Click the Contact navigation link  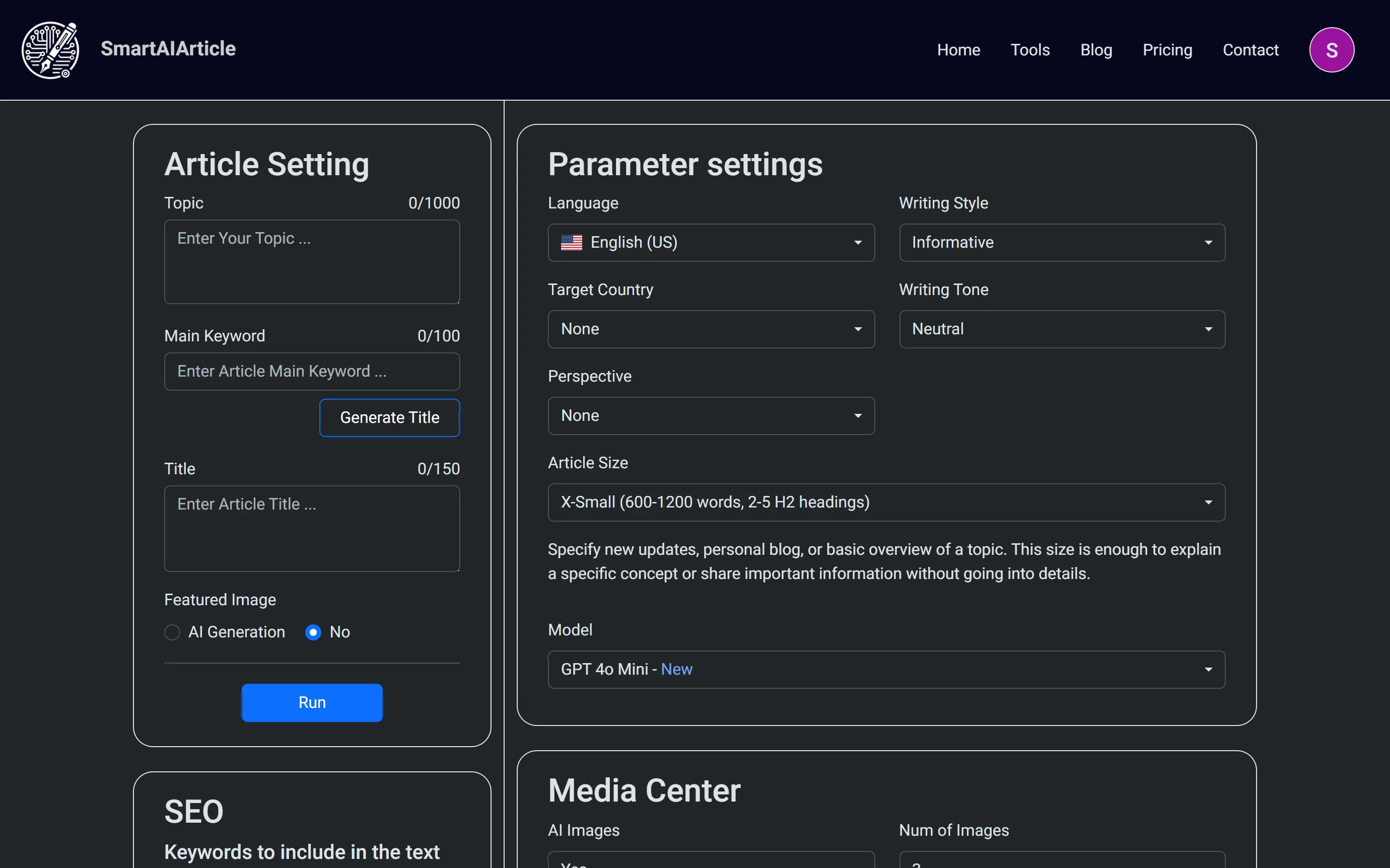point(1251,49)
